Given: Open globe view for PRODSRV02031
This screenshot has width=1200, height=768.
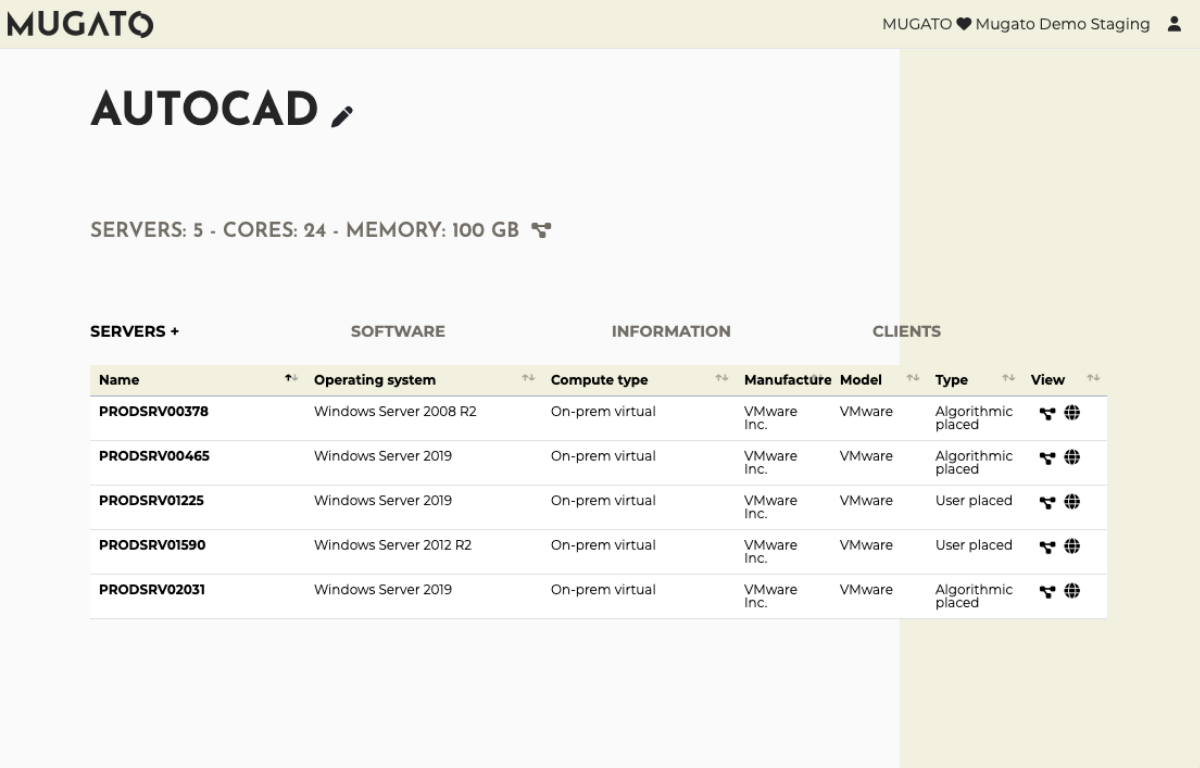Looking at the screenshot, I should point(1072,591).
